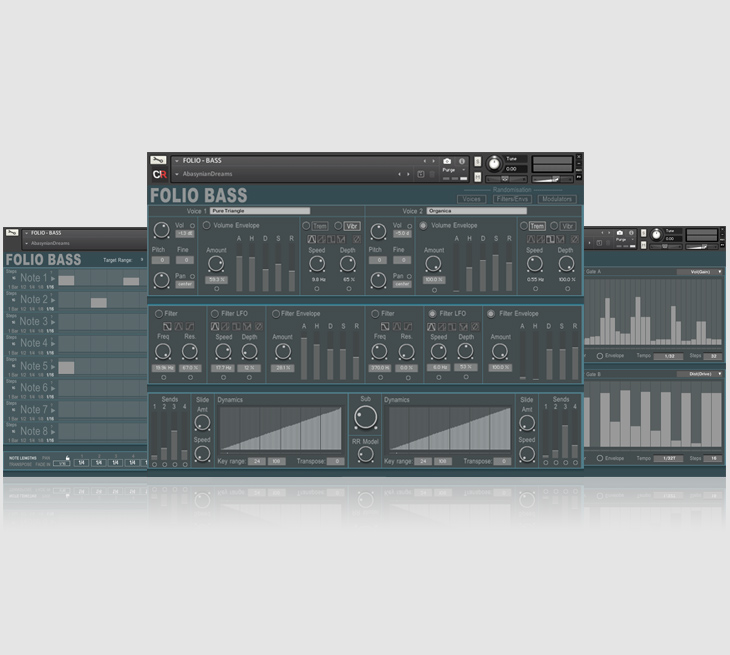Viewport: 730px width, 655px height.
Task: Click the Note 3 play arrow in left window
Action: [x=53, y=322]
